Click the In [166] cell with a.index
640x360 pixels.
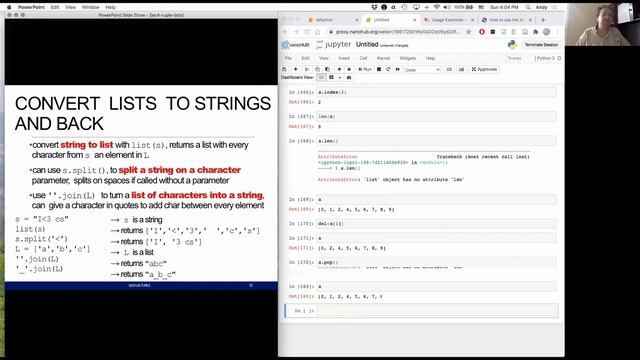pyautogui.click(x=436, y=92)
